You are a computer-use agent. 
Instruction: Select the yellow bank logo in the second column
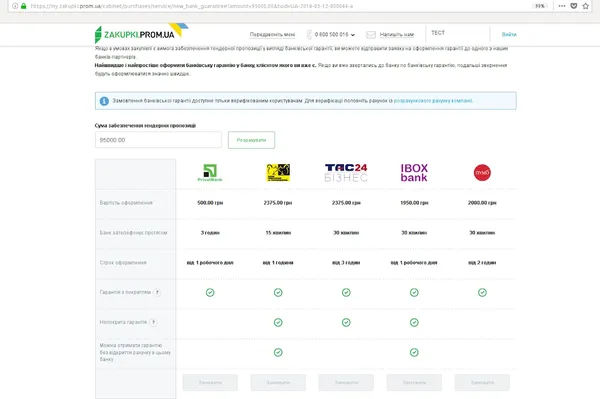[278, 173]
